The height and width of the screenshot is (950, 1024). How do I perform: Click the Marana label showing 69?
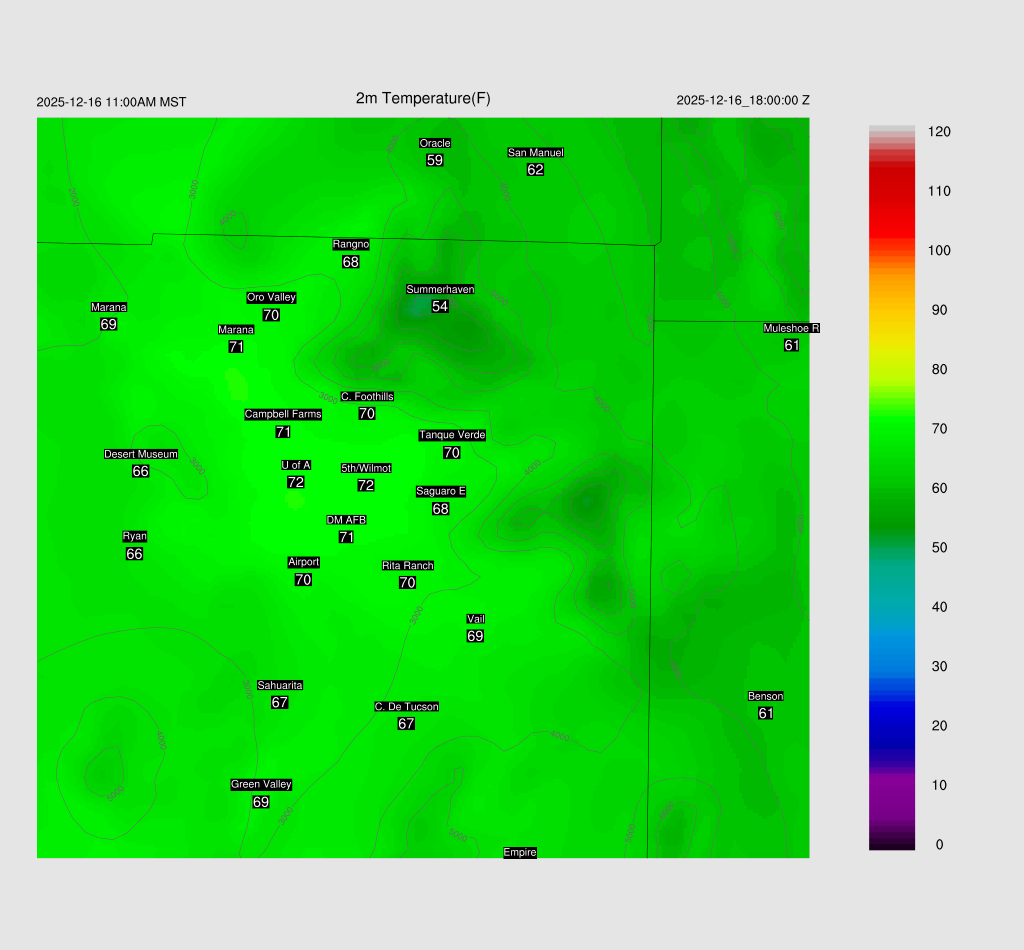(x=109, y=307)
